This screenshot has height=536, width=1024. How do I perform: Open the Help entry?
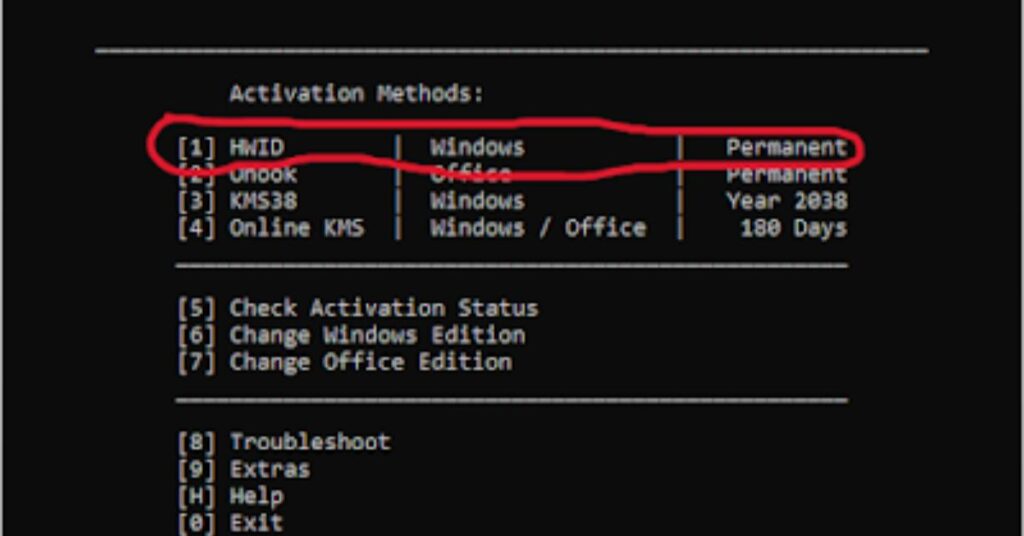[257, 497]
